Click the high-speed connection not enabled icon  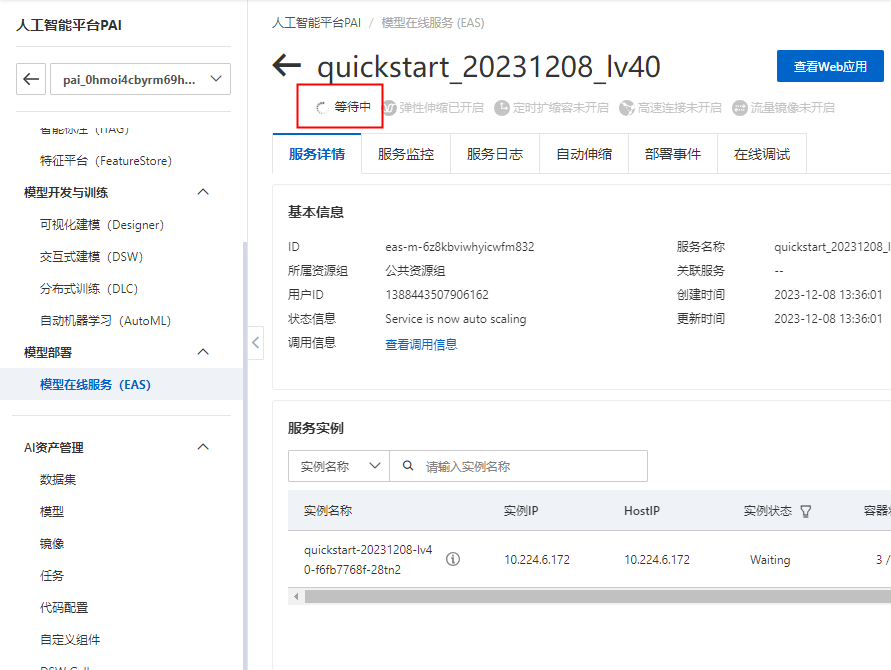point(627,107)
